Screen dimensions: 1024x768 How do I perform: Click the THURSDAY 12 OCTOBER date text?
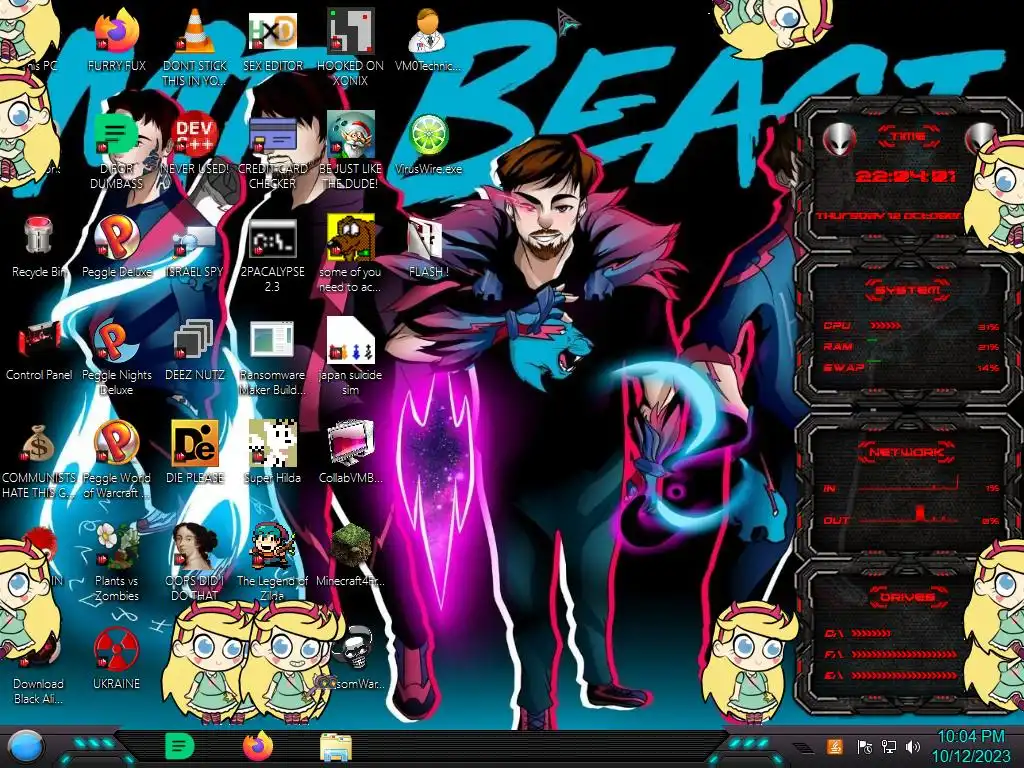tap(888, 216)
